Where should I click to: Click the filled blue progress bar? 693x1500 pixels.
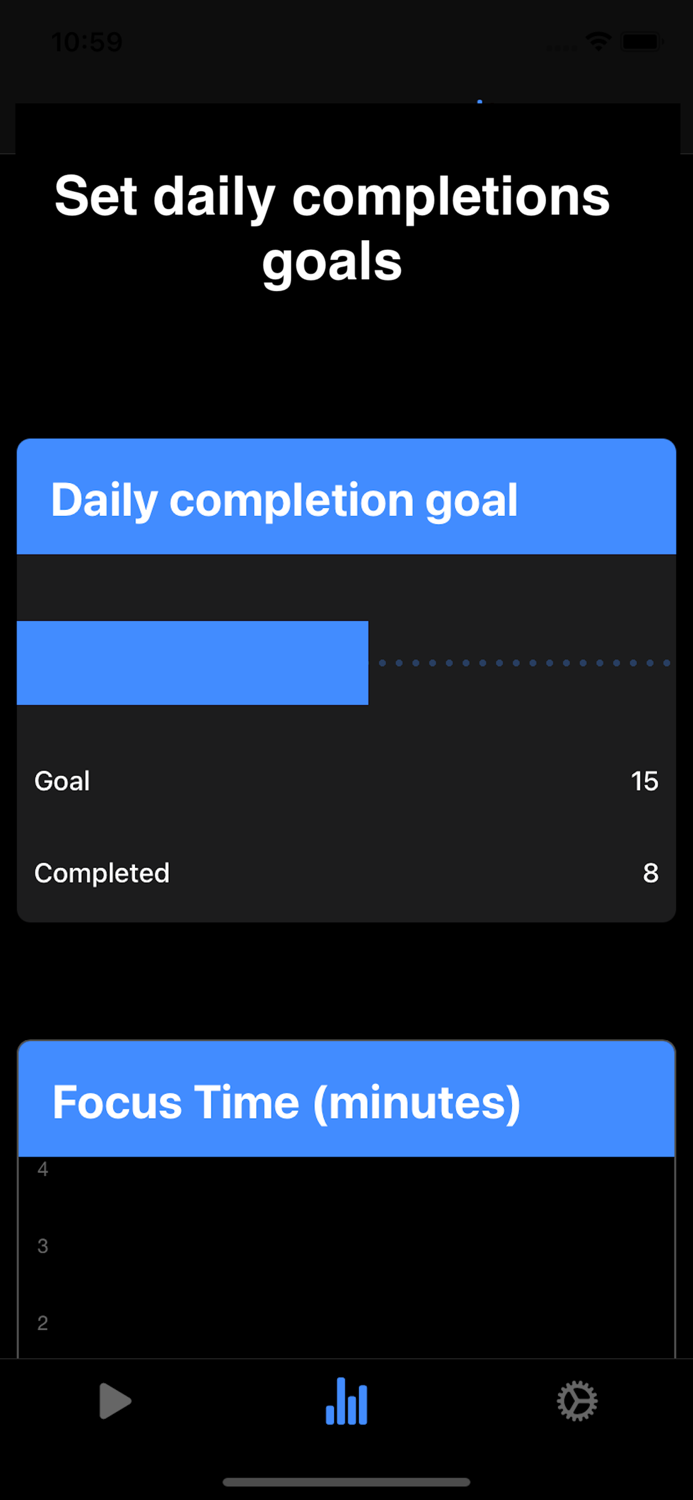coord(192,663)
